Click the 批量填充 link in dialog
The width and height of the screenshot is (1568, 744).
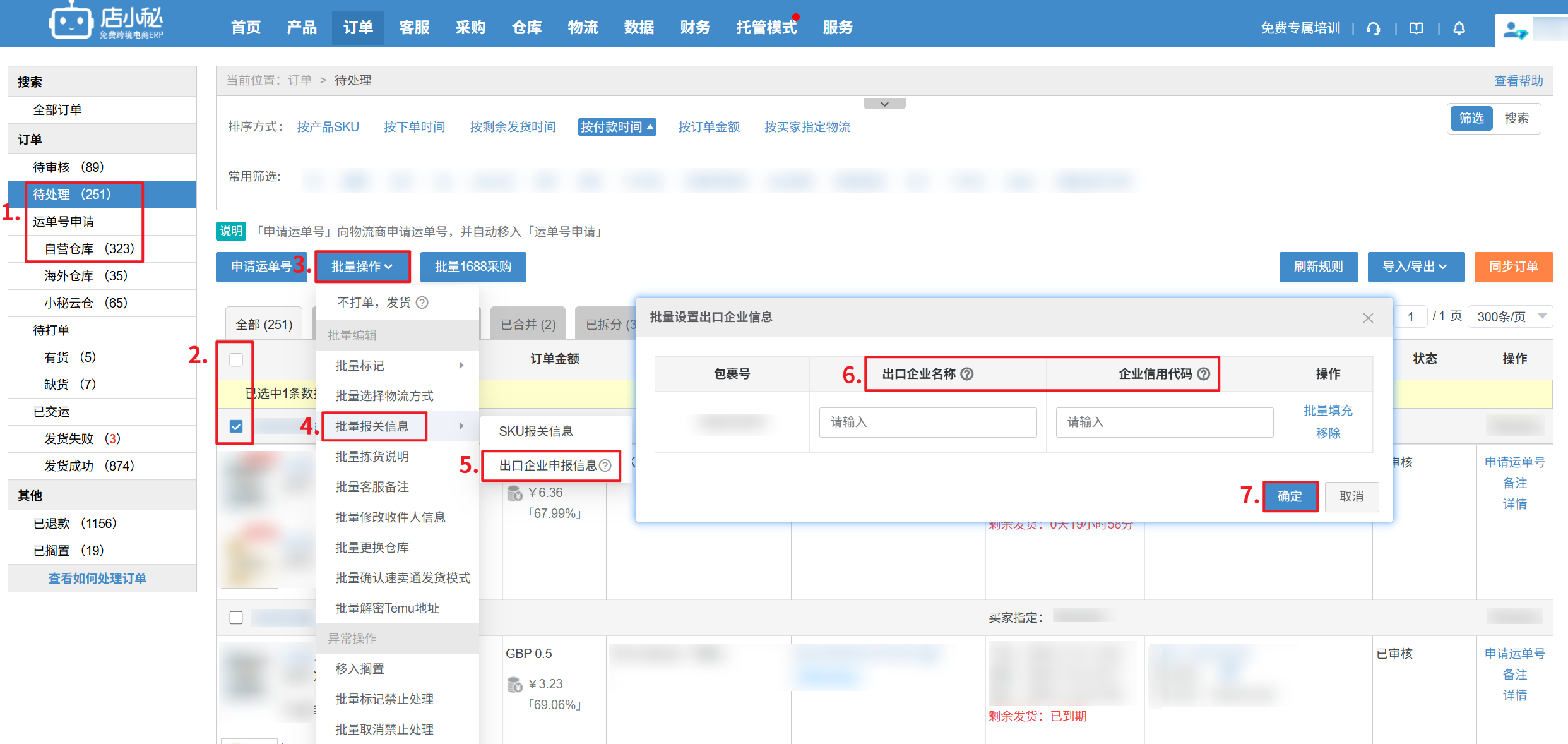pos(1327,411)
